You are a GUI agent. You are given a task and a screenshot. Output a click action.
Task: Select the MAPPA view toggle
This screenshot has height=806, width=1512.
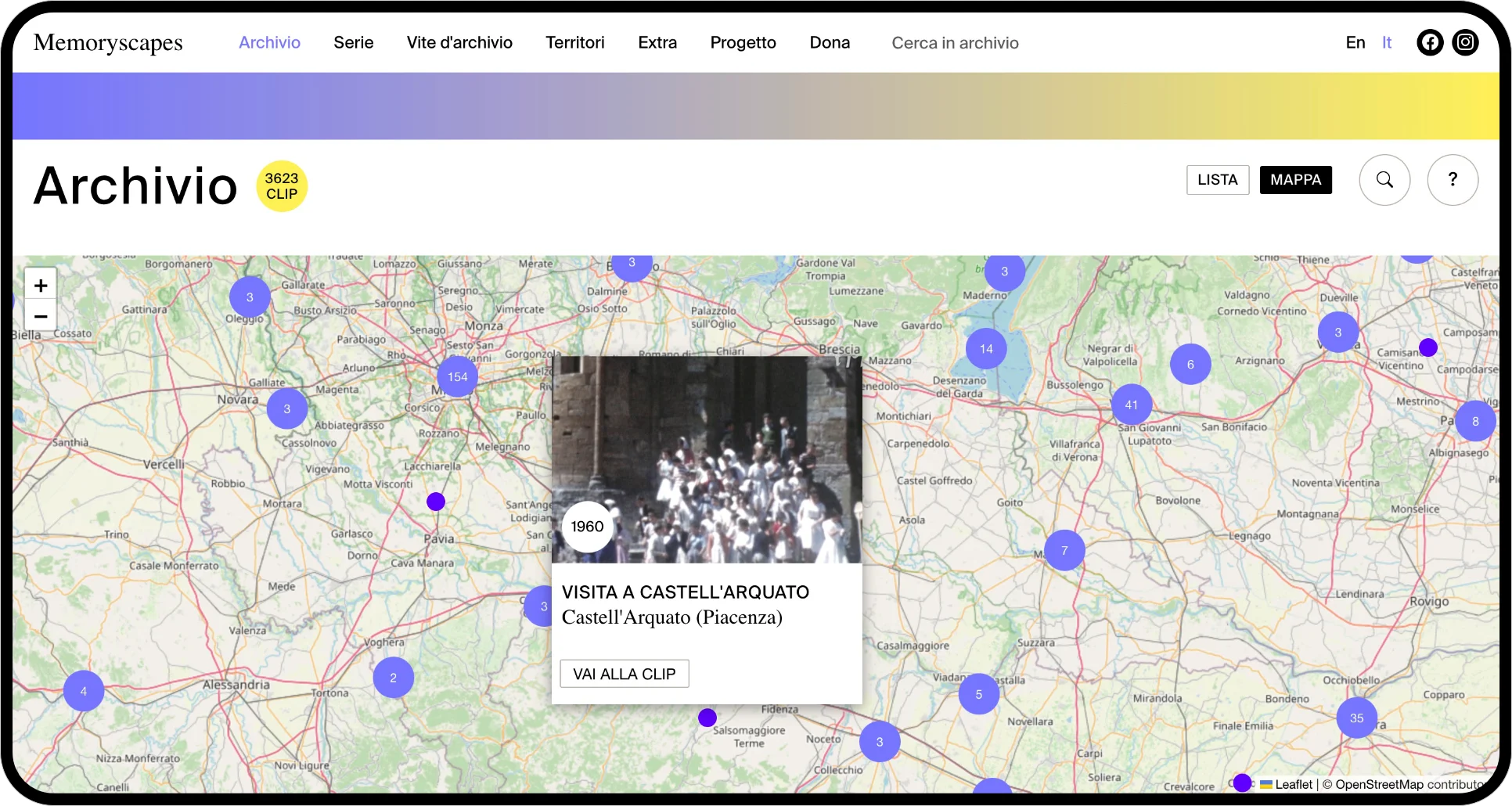click(x=1295, y=180)
